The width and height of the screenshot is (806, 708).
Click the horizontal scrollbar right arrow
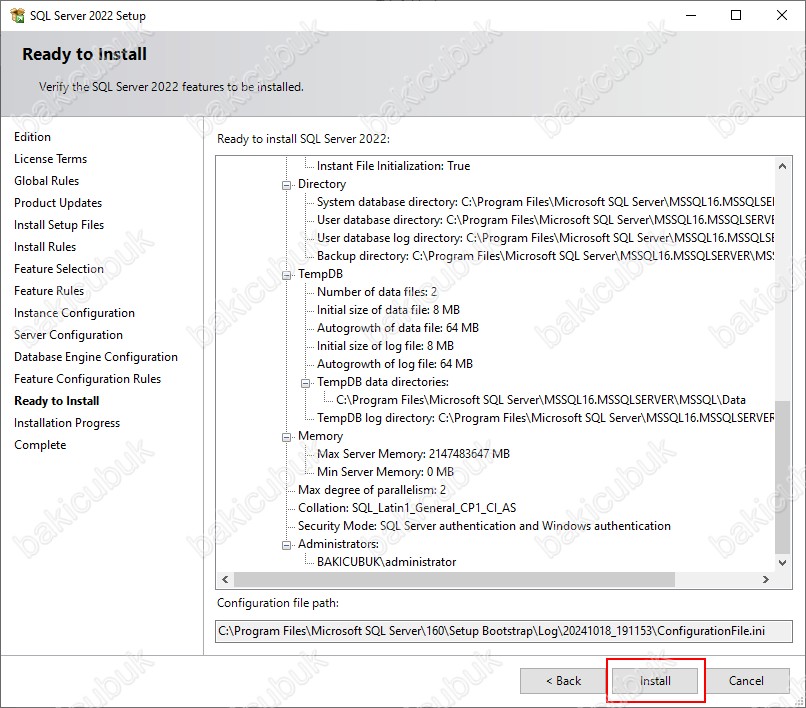click(765, 579)
